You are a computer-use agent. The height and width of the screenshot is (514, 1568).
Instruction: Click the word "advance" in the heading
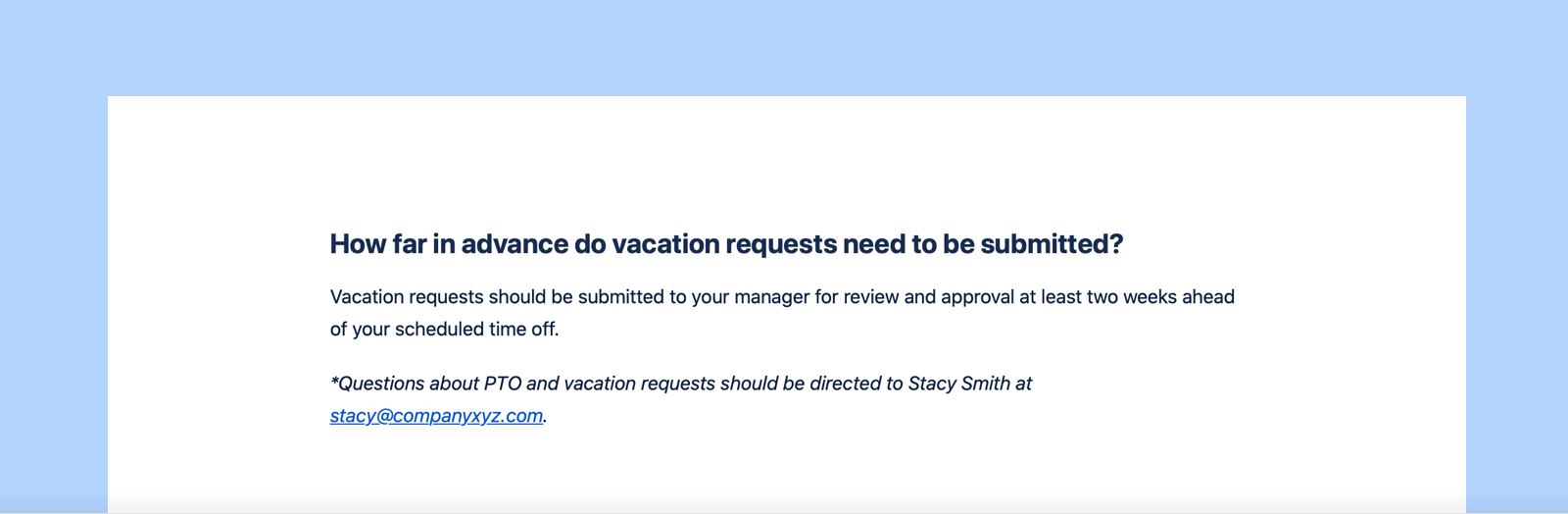coord(514,244)
